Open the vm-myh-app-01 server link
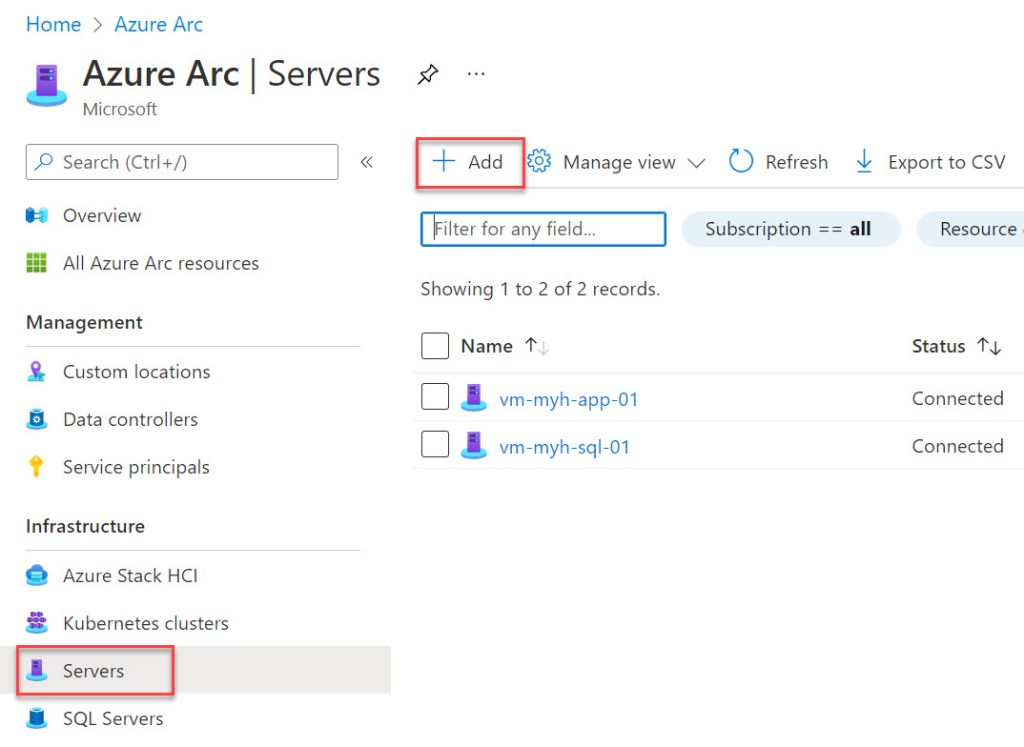1024x747 pixels. (568, 399)
